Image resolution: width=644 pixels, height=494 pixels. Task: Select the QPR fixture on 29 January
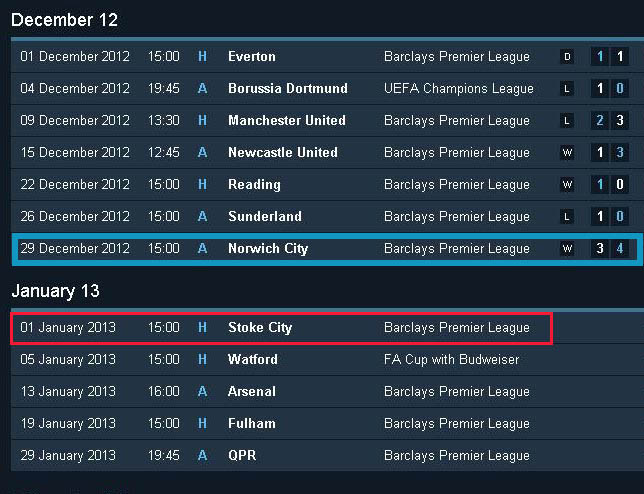point(327,456)
